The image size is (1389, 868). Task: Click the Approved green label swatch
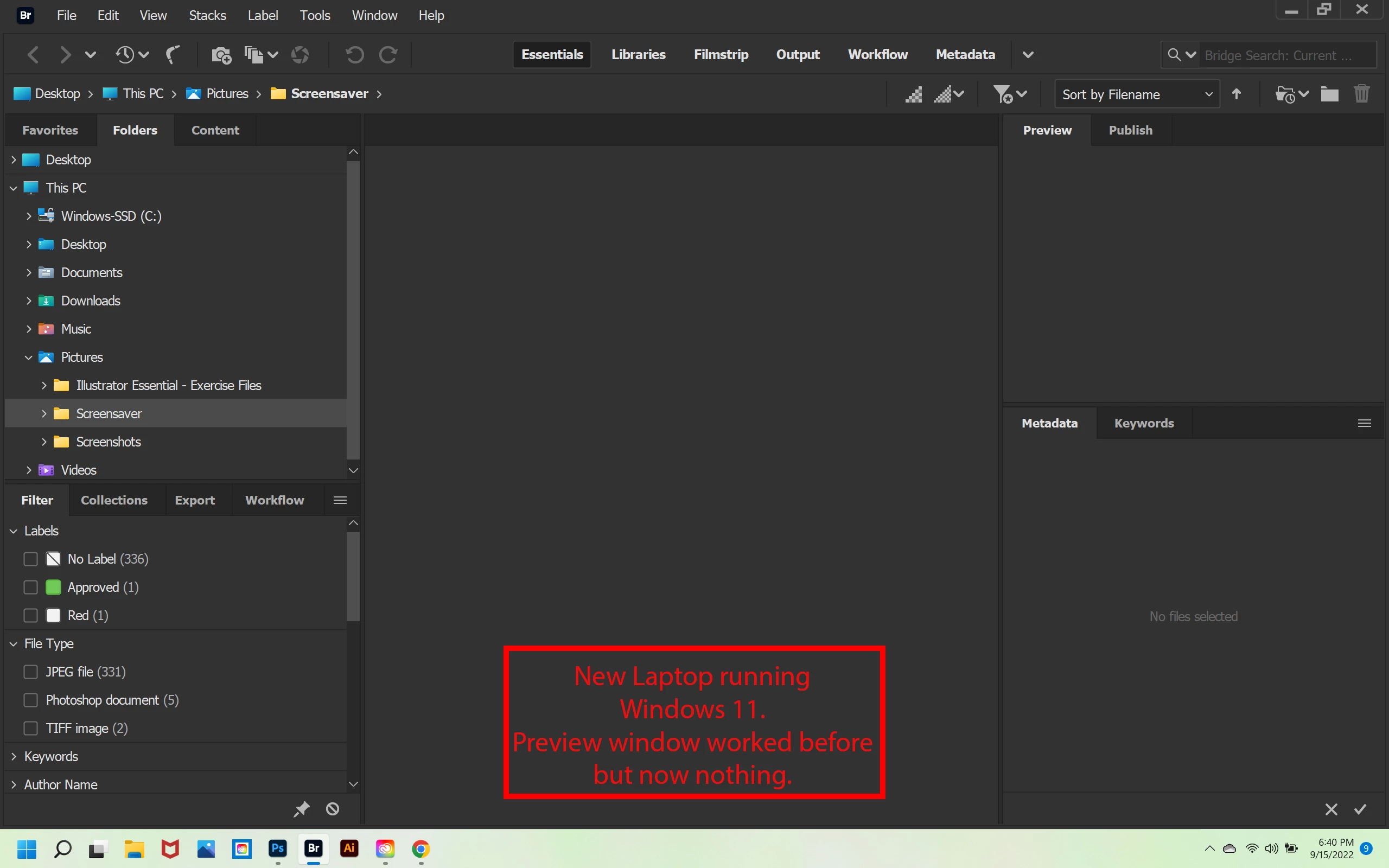coord(53,588)
